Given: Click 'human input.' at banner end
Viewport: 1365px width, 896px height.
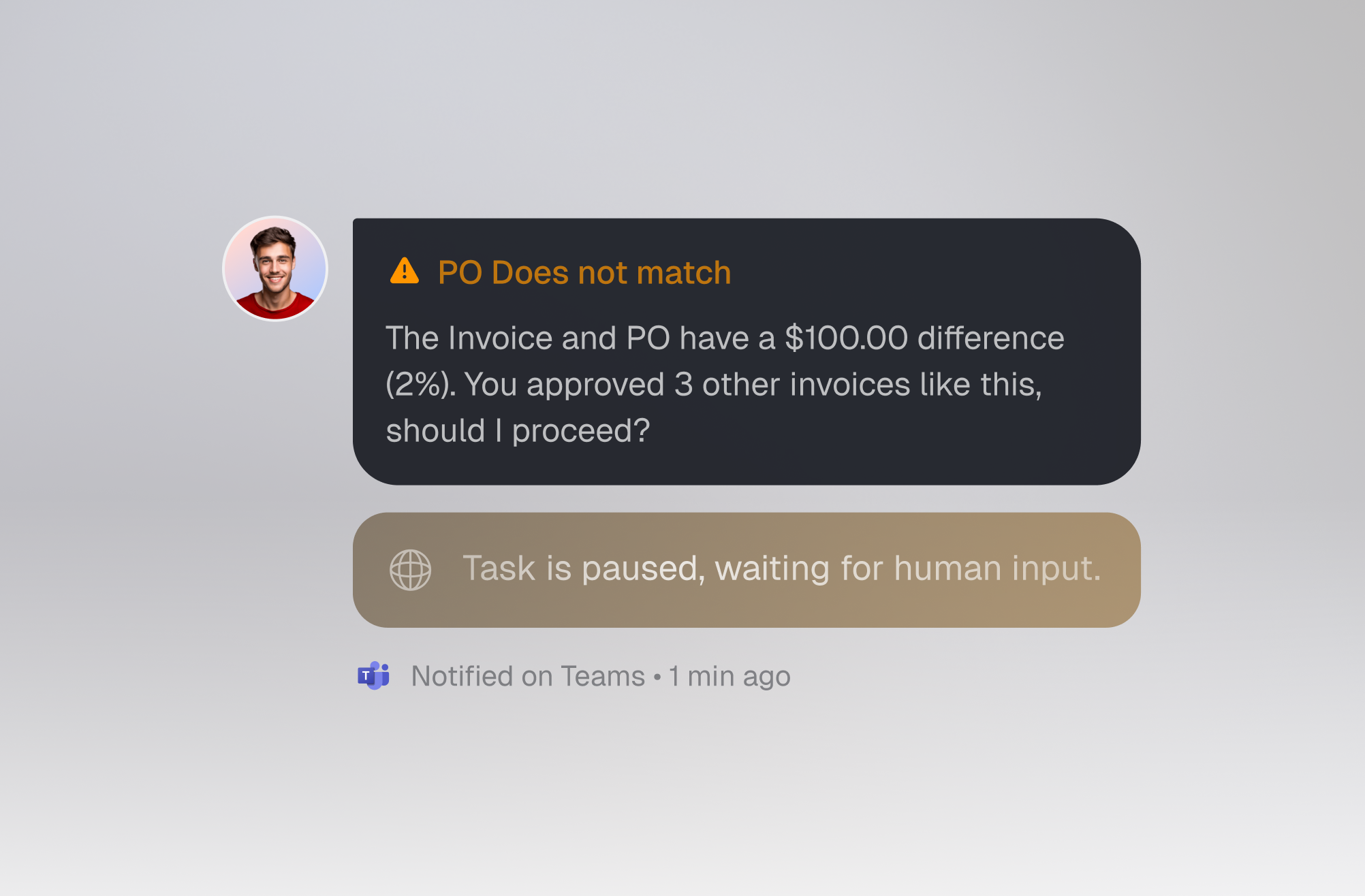Looking at the screenshot, I should [x=997, y=568].
